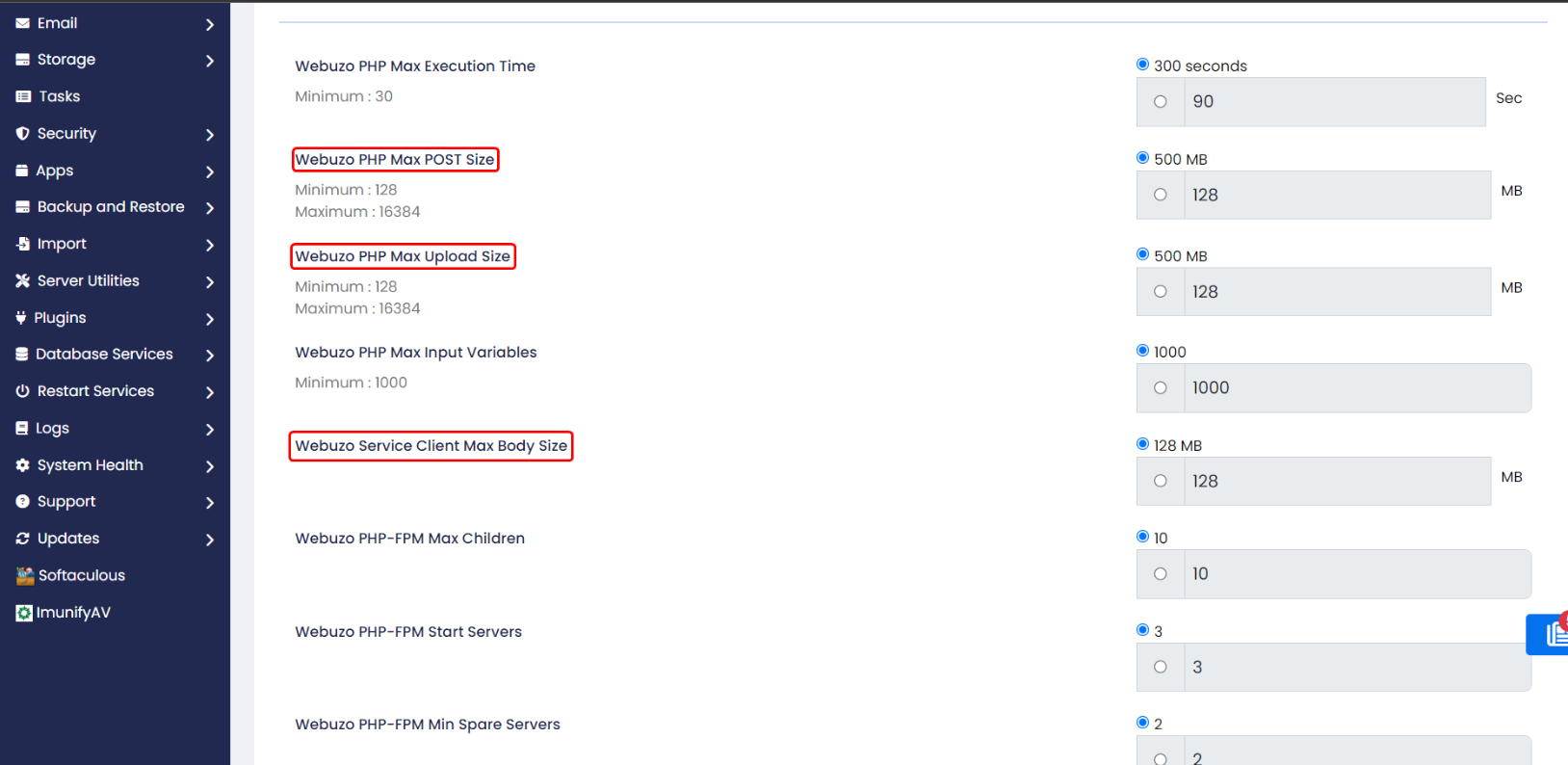Image resolution: width=1568 pixels, height=765 pixels.
Task: Open the blue floating notes widget icon
Action: [x=1553, y=634]
